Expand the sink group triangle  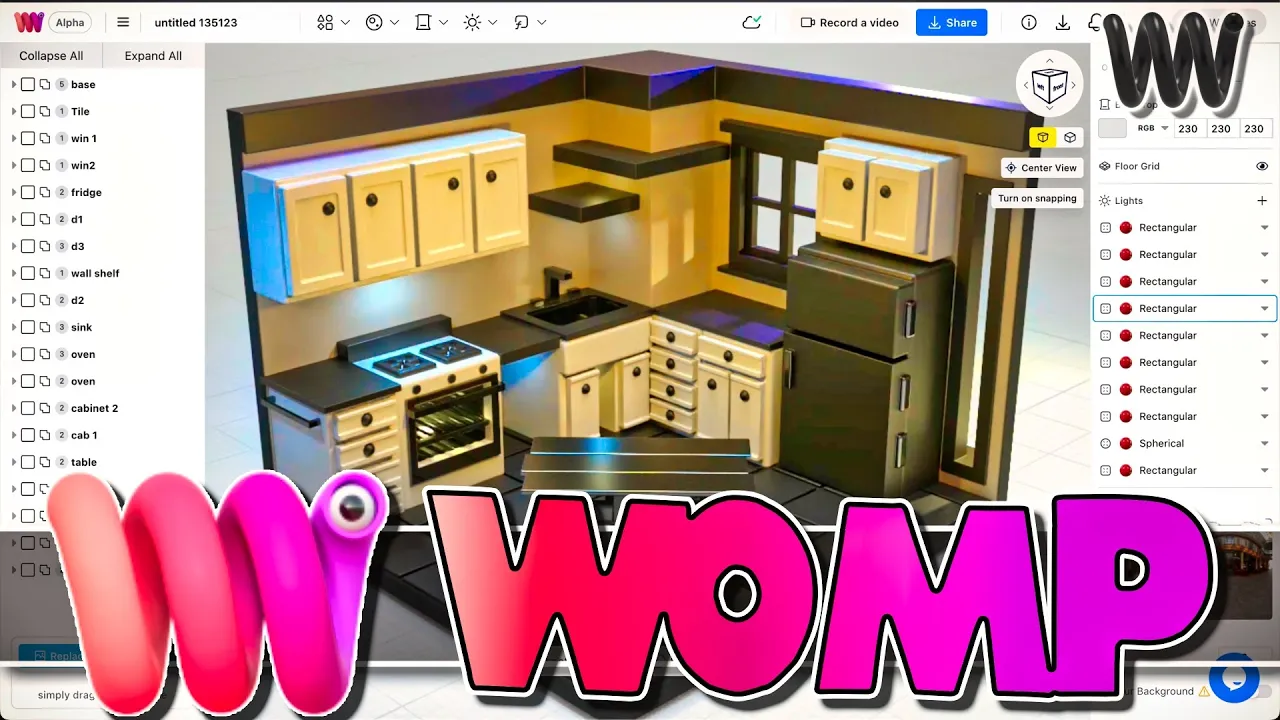pyautogui.click(x=13, y=327)
